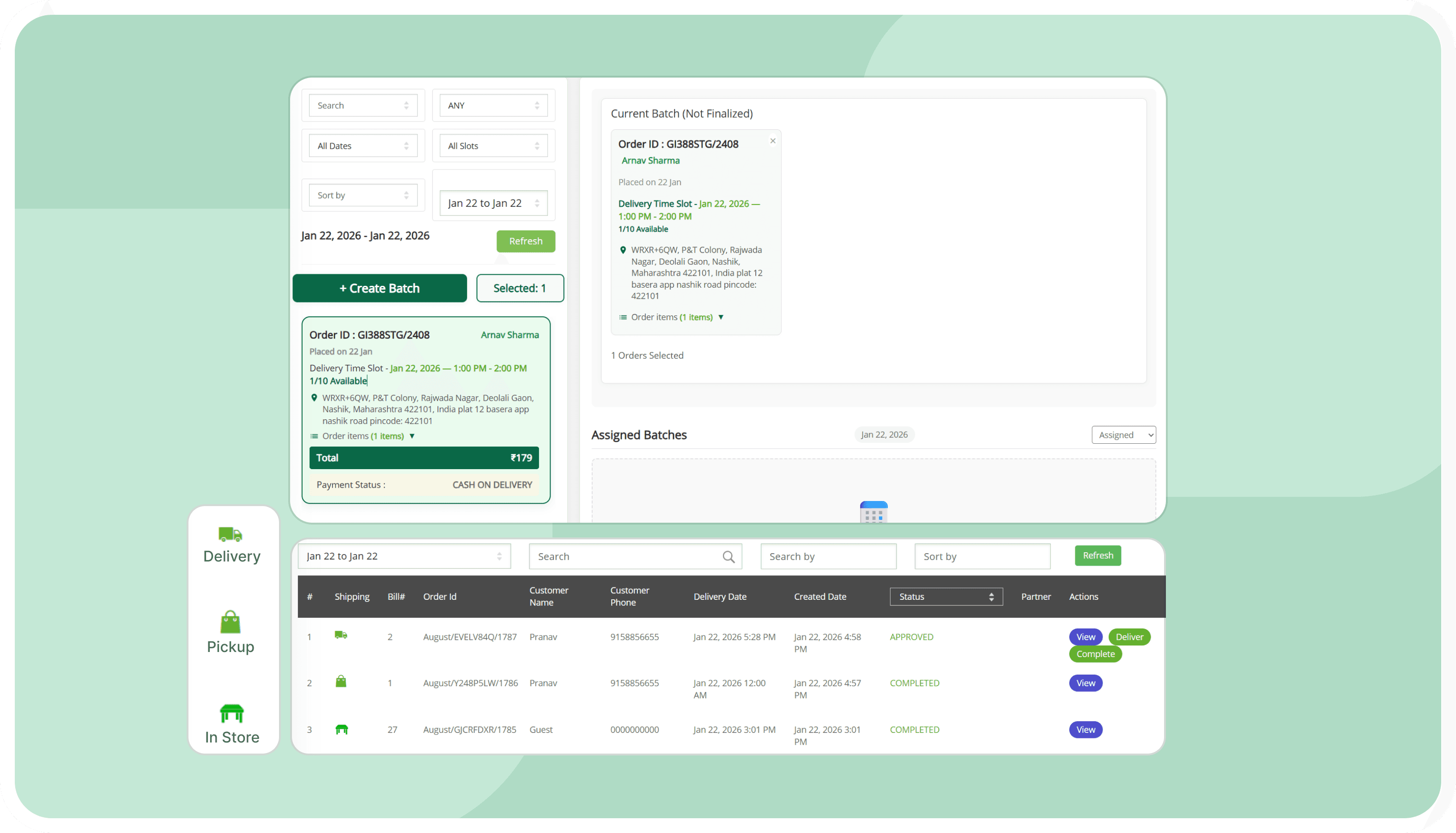This screenshot has width=1456, height=833.
Task: Click the pickup bag icon on row 2
Action: coord(341,682)
